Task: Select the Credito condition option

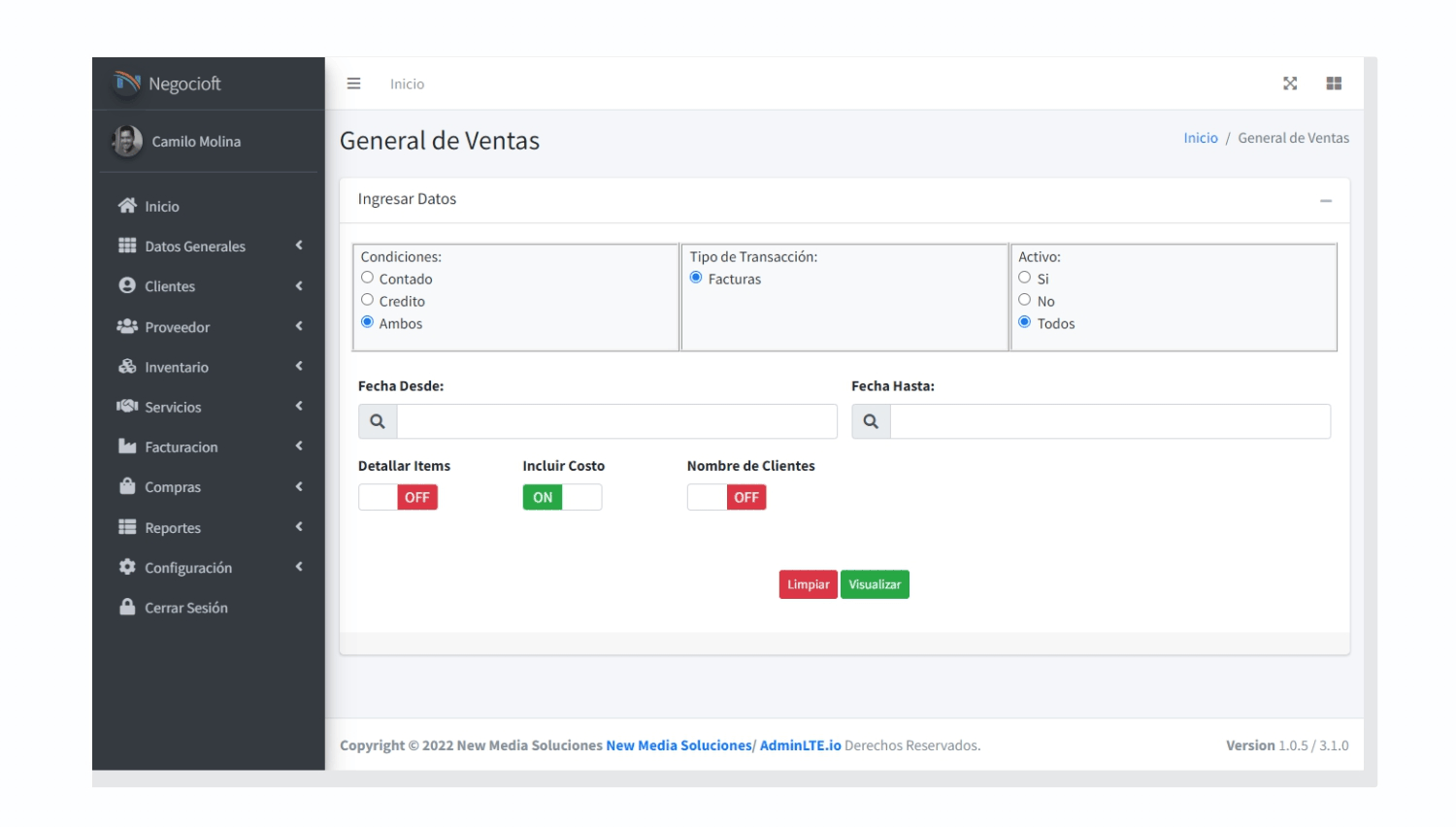Action: coord(368,300)
